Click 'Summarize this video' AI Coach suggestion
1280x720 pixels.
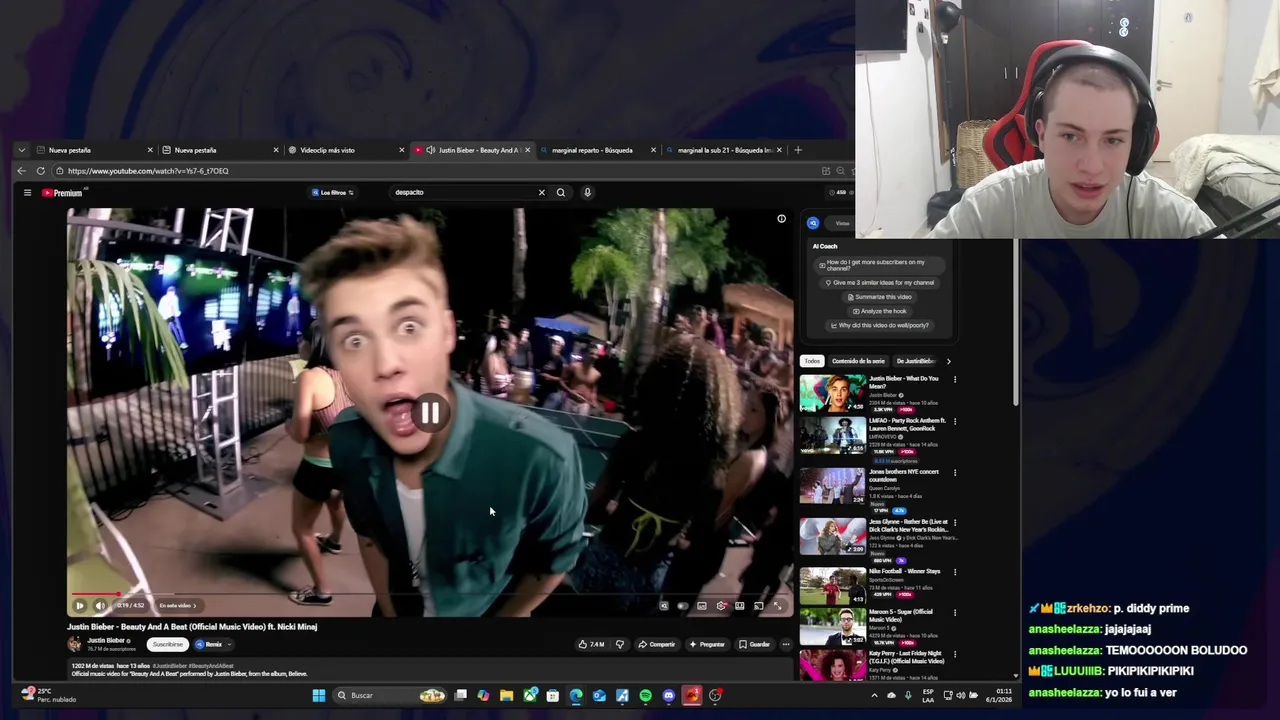pyautogui.click(x=880, y=297)
